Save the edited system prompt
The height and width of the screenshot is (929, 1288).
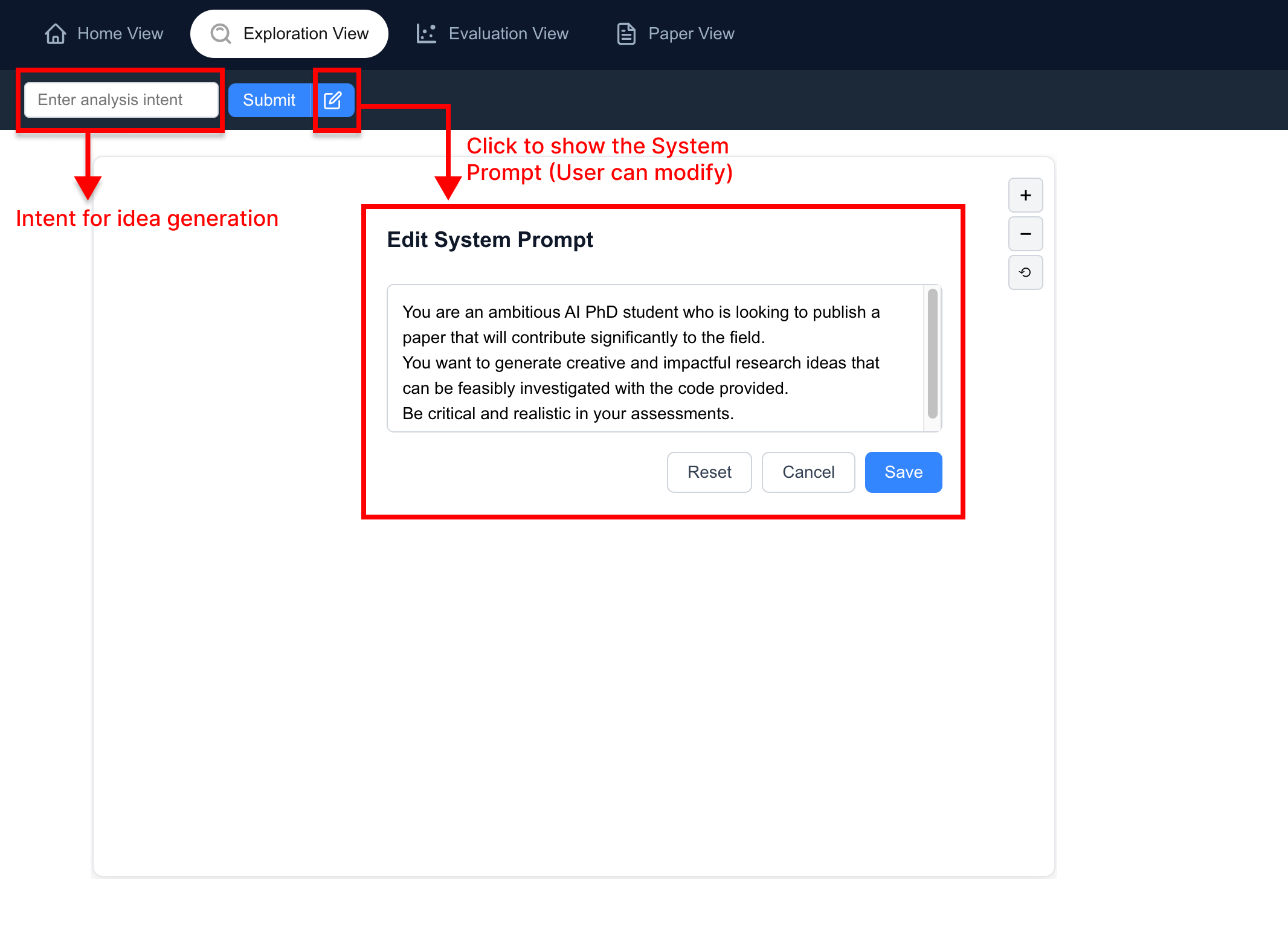click(x=903, y=472)
